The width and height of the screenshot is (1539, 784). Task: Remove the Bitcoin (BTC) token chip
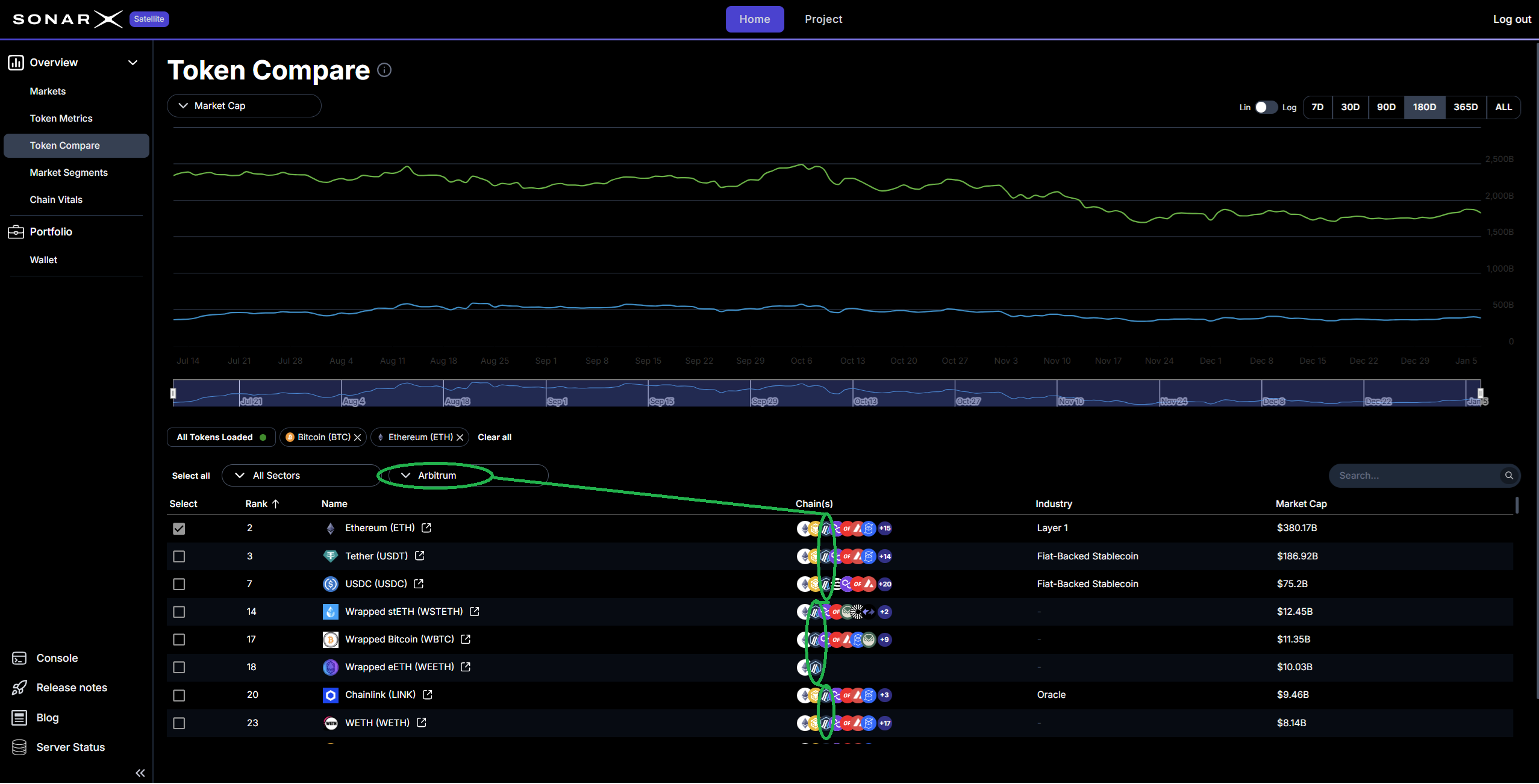coord(358,437)
